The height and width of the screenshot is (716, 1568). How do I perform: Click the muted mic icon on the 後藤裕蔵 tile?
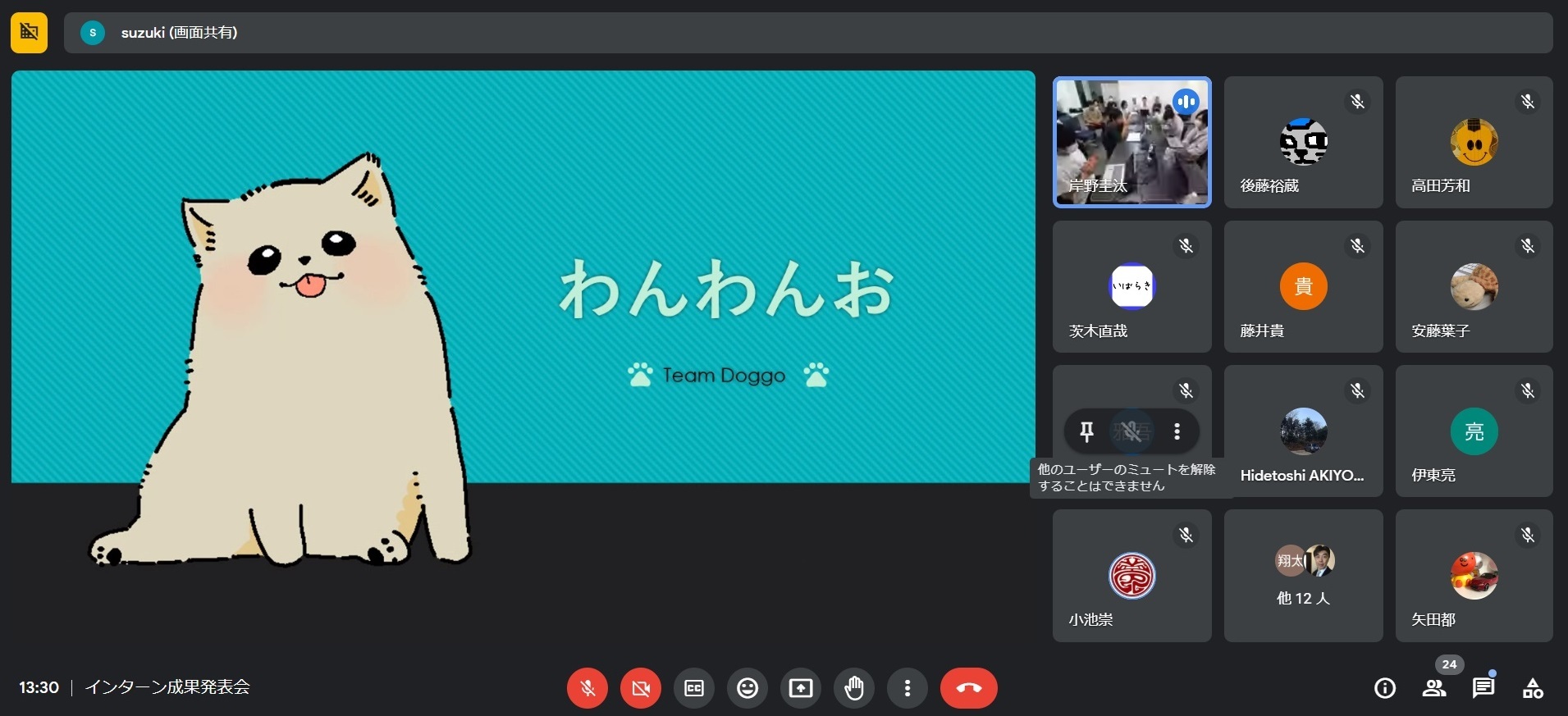1358,102
